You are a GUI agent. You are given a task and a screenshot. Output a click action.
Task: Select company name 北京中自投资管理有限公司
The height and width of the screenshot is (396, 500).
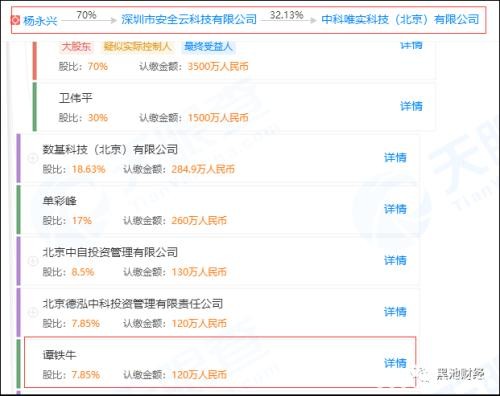click(x=110, y=252)
